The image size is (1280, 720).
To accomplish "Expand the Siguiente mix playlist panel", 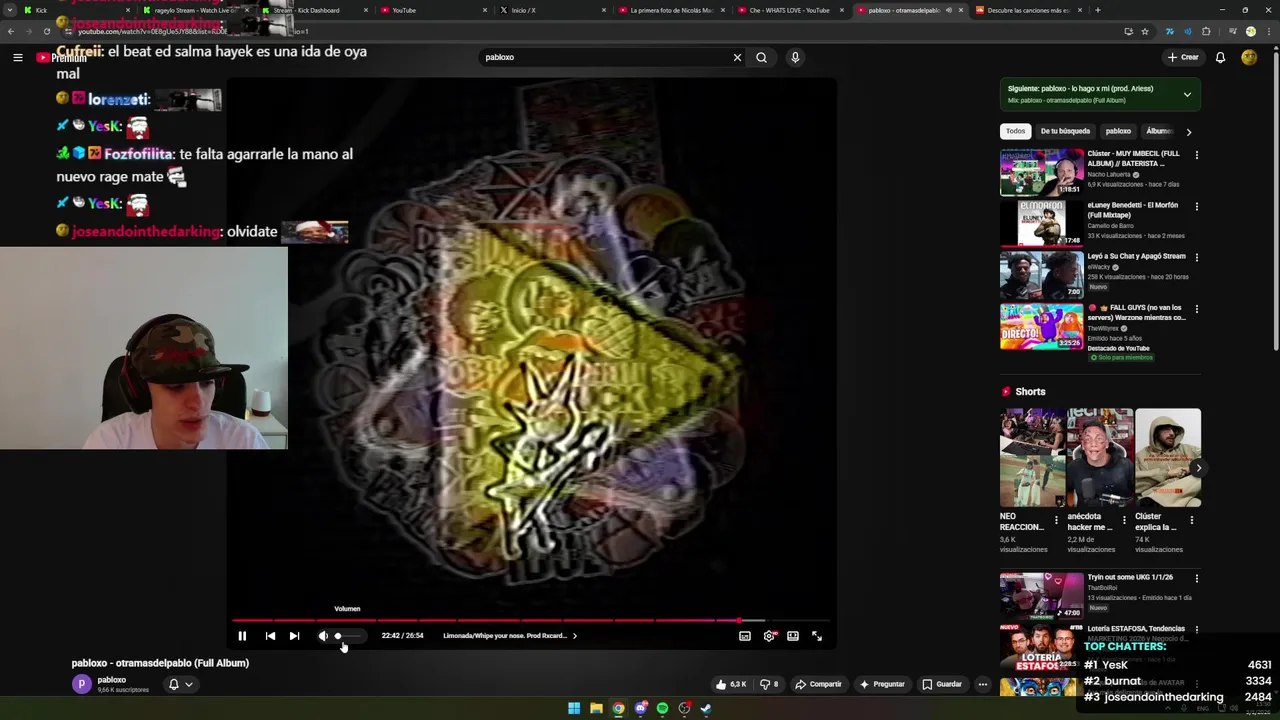I will (x=1187, y=94).
